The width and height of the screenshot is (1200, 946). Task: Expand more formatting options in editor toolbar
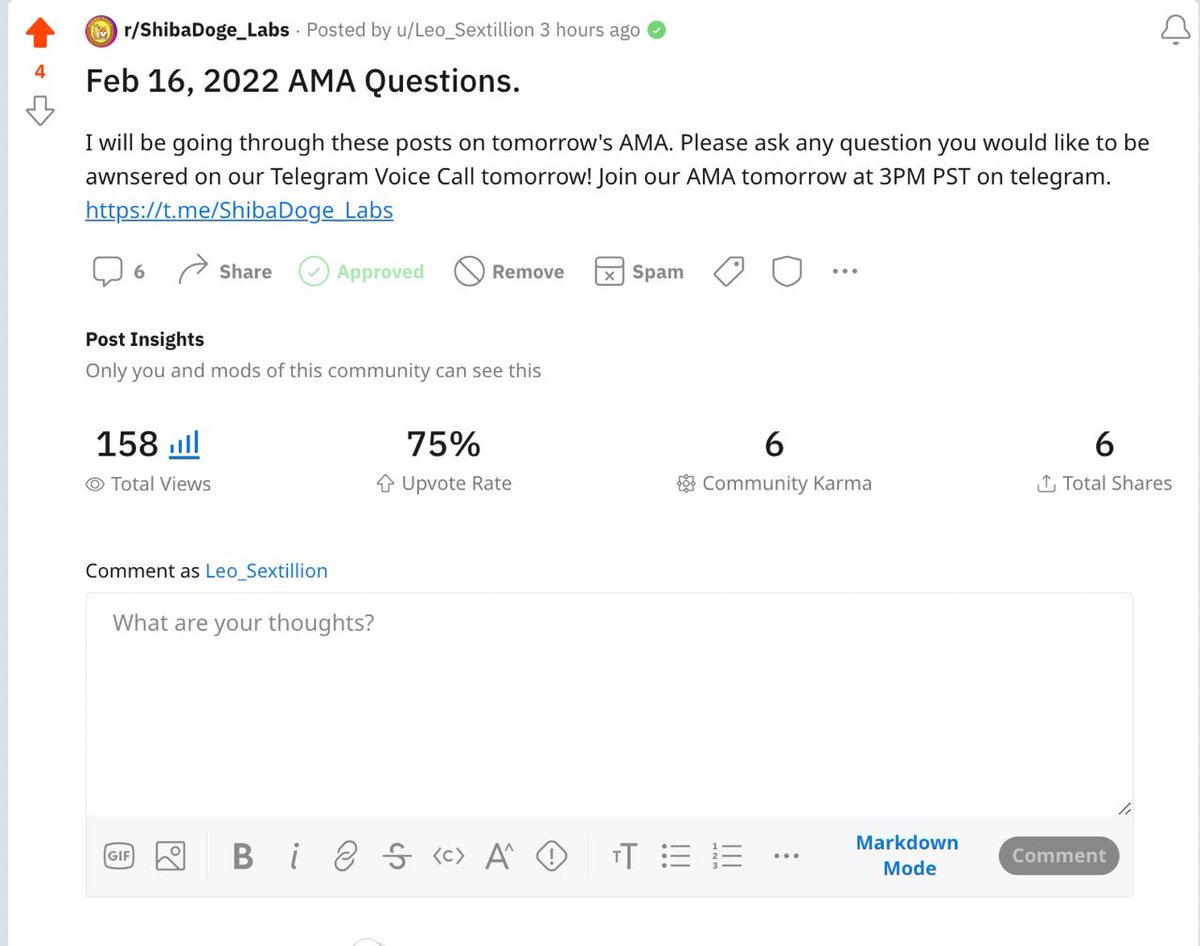pos(787,856)
